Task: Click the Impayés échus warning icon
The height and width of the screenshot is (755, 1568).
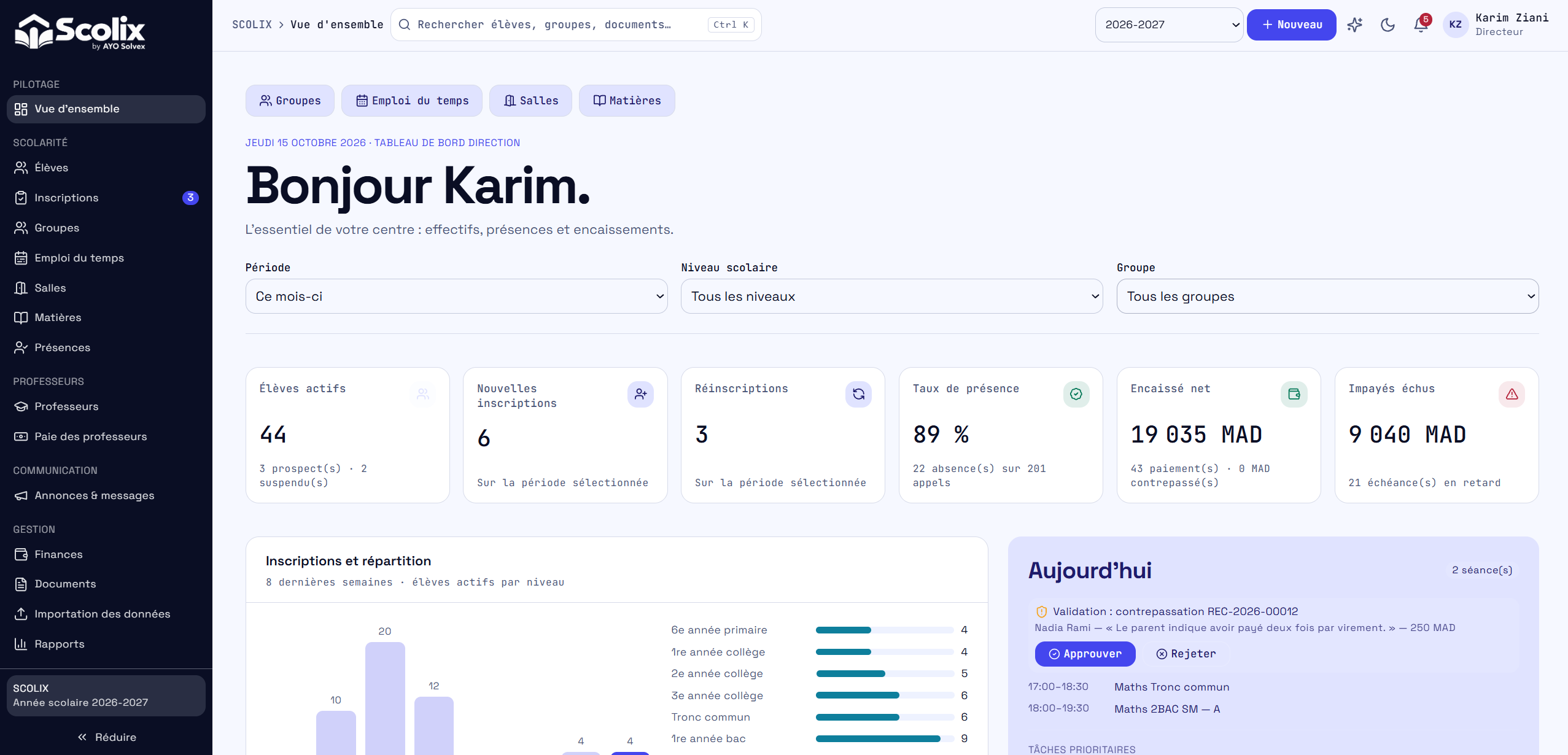Action: 1512,394
